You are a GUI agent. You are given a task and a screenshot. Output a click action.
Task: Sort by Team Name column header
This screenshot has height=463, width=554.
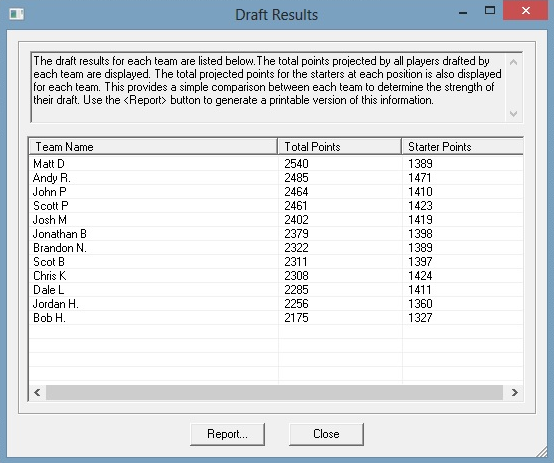[153, 147]
